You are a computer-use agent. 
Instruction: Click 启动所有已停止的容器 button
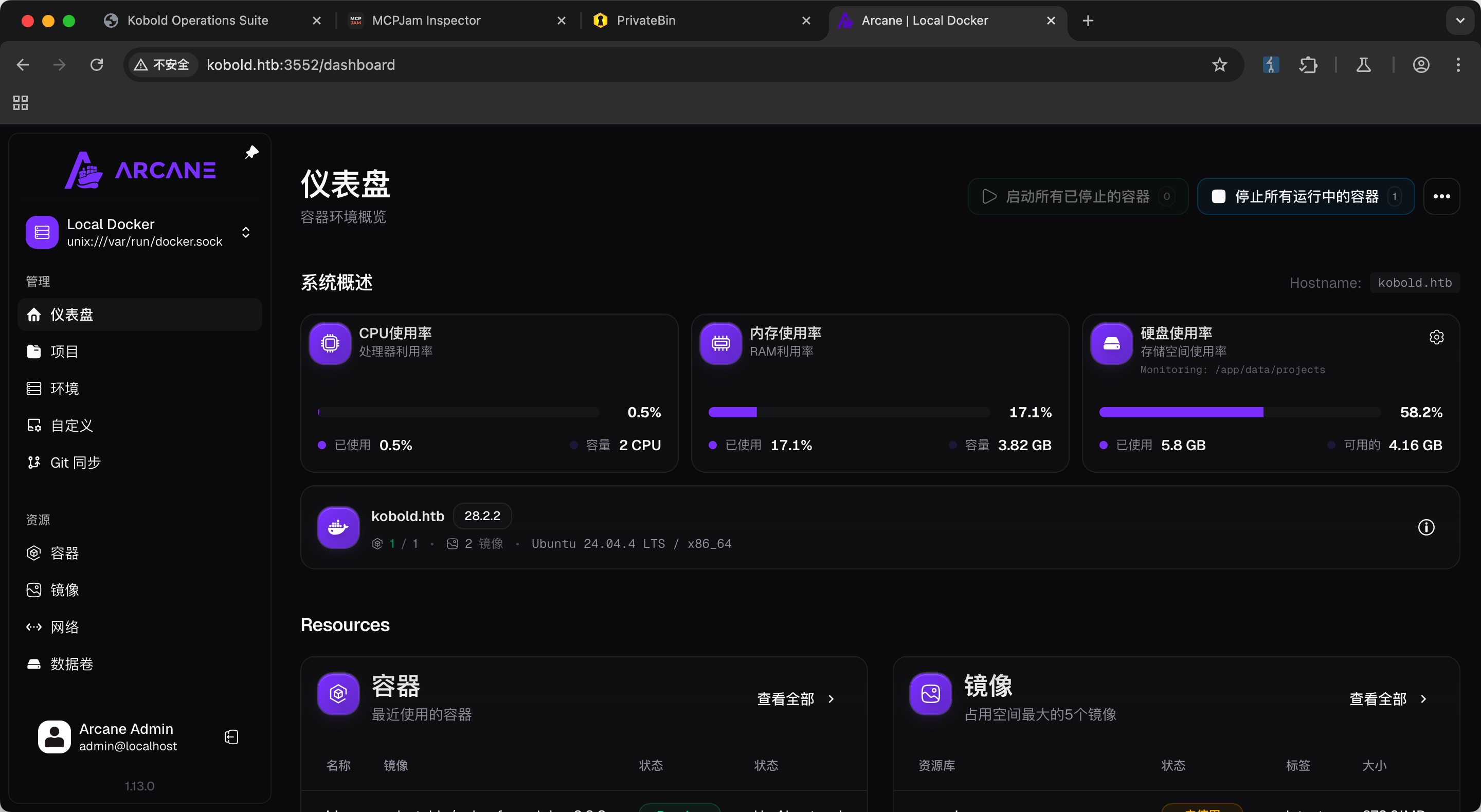pos(1077,196)
